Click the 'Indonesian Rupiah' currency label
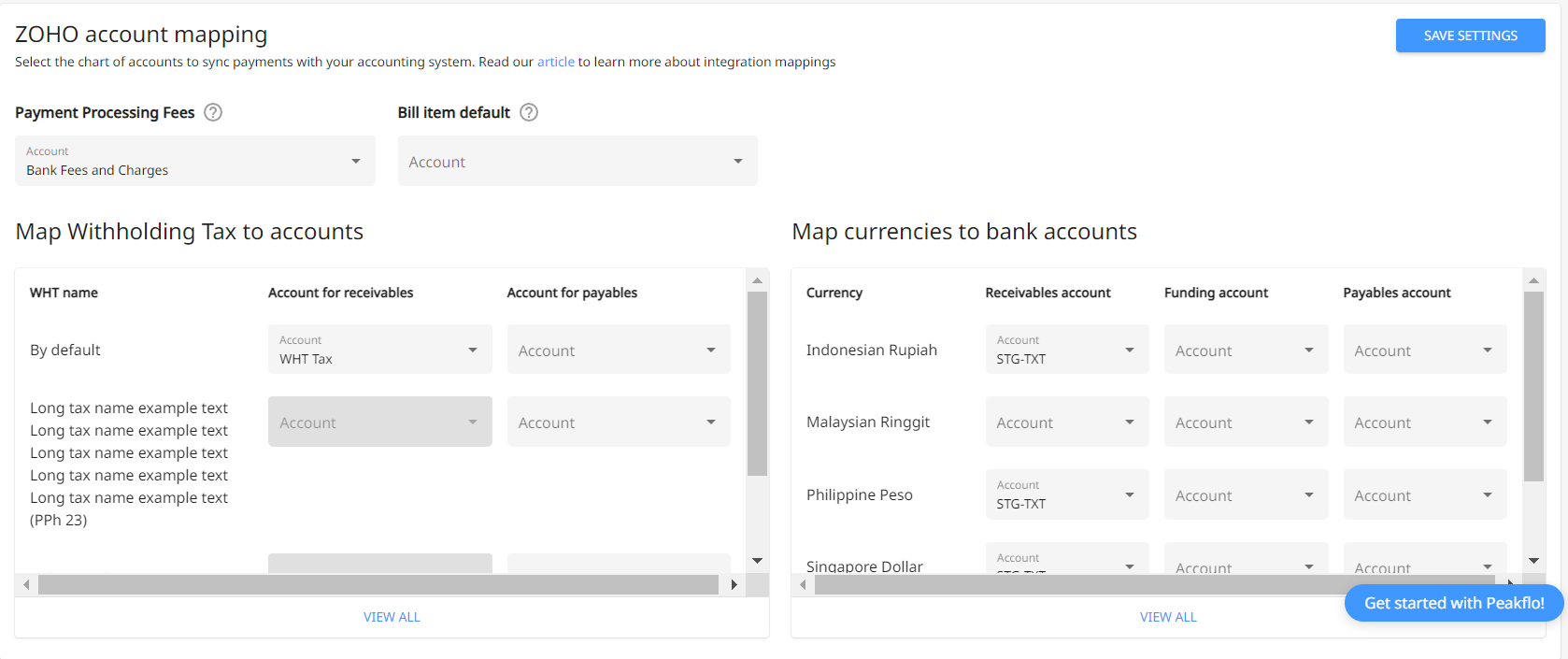This screenshot has height=659, width=1568. (x=872, y=350)
